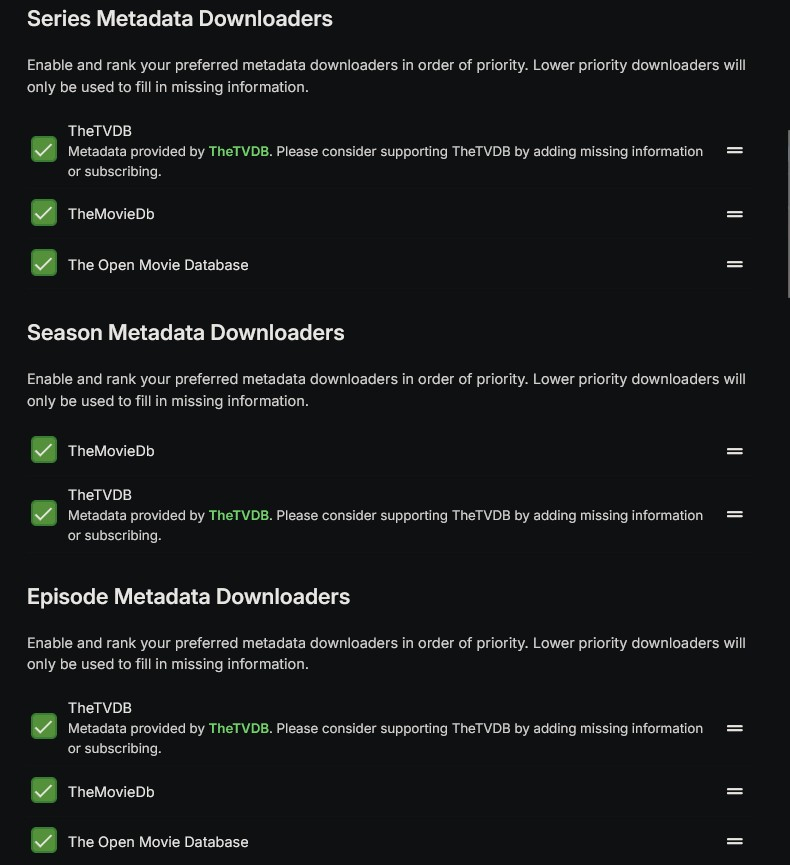
Task: Open TheTVDB link in Series section
Action: (239, 152)
